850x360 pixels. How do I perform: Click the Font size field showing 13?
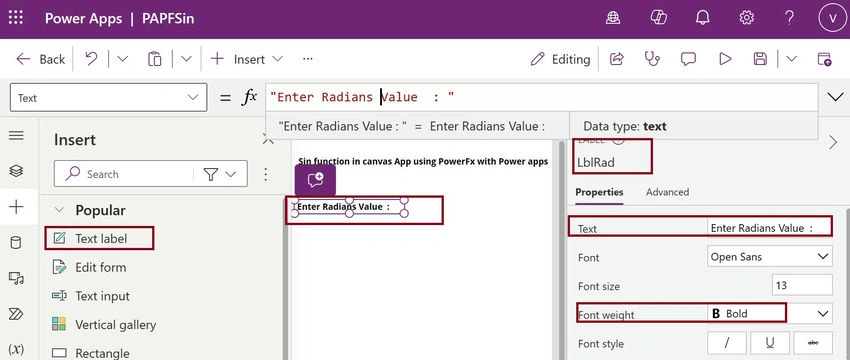(802, 285)
